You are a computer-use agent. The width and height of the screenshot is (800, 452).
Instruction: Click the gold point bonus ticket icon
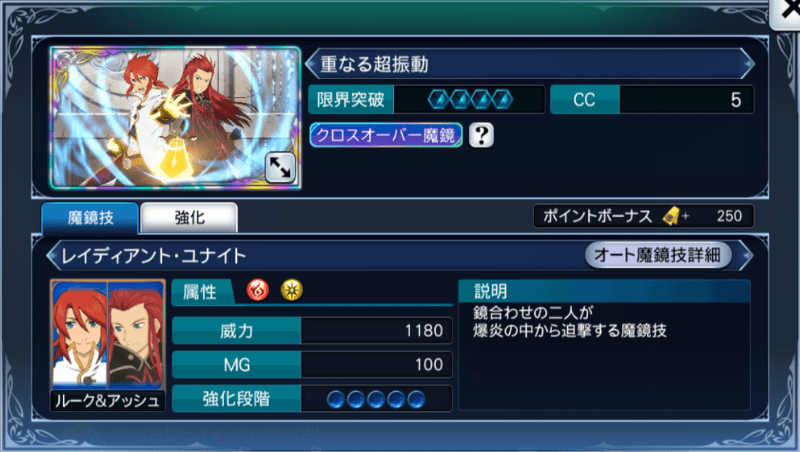[x=671, y=216]
